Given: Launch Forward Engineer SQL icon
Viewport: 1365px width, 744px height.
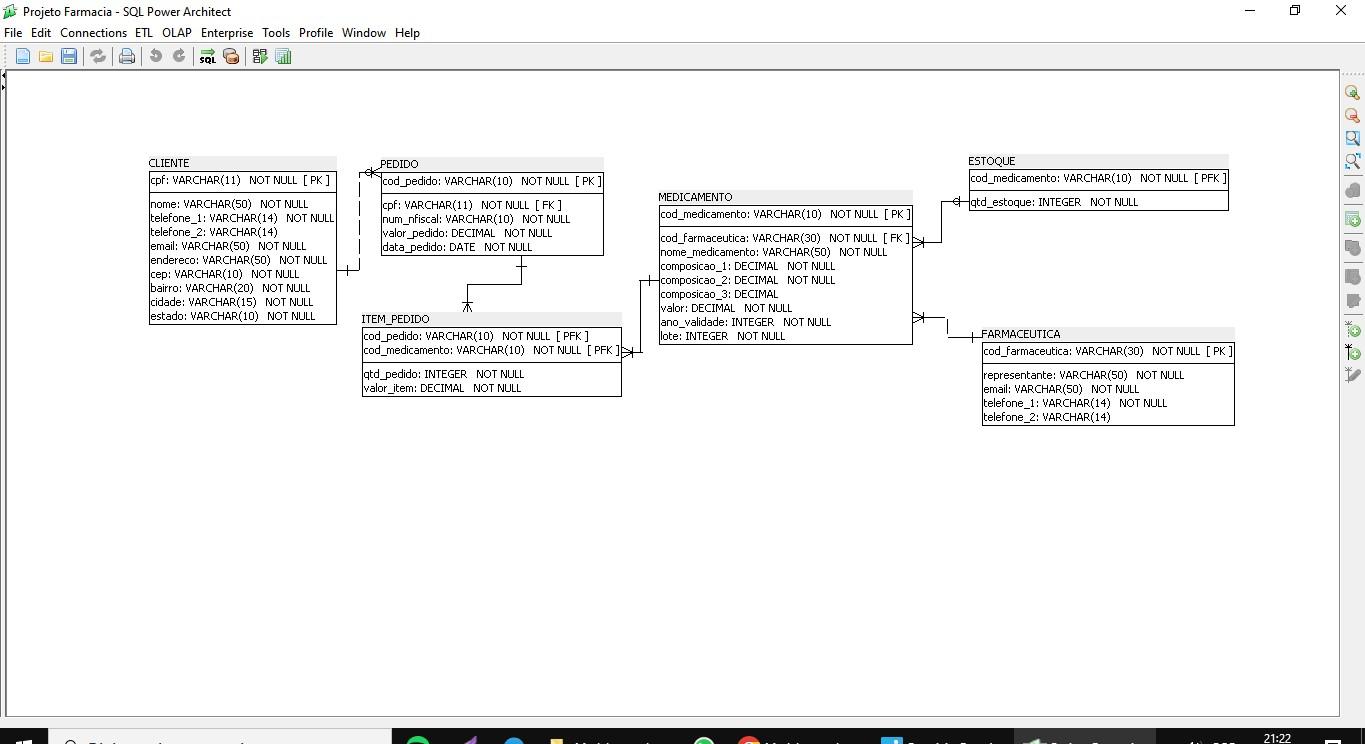Looking at the screenshot, I should tap(207, 57).
